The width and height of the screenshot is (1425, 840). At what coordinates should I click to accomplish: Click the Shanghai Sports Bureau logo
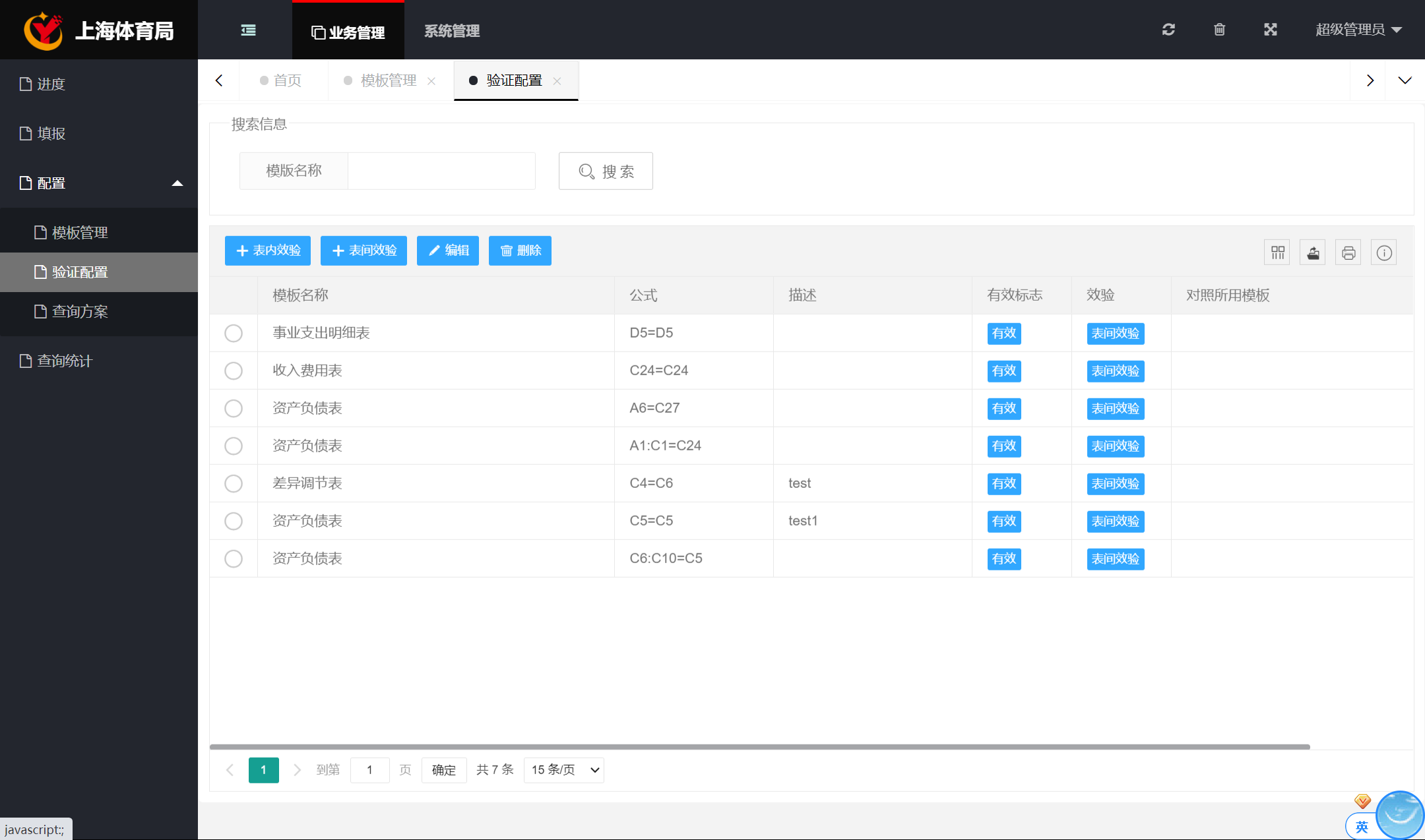(43, 30)
